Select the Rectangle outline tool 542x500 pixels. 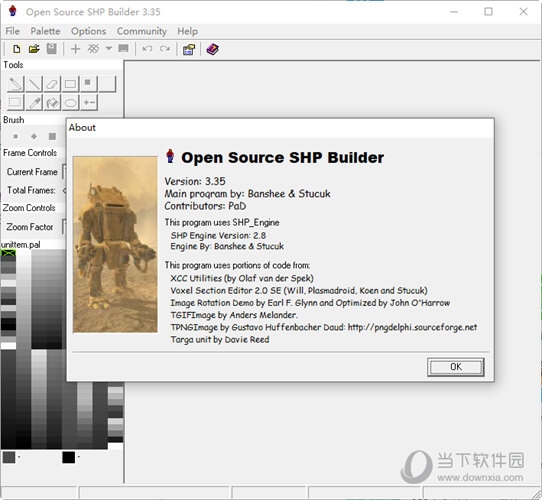click(71, 84)
